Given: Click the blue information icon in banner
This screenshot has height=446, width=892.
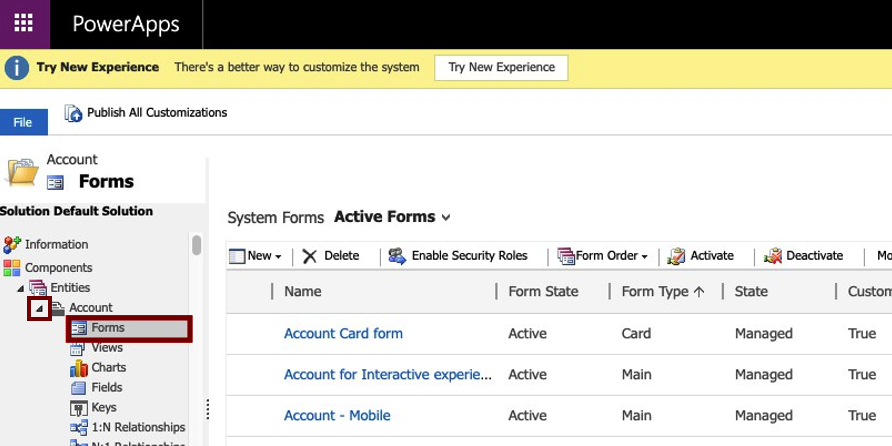Looking at the screenshot, I should click(x=17, y=68).
